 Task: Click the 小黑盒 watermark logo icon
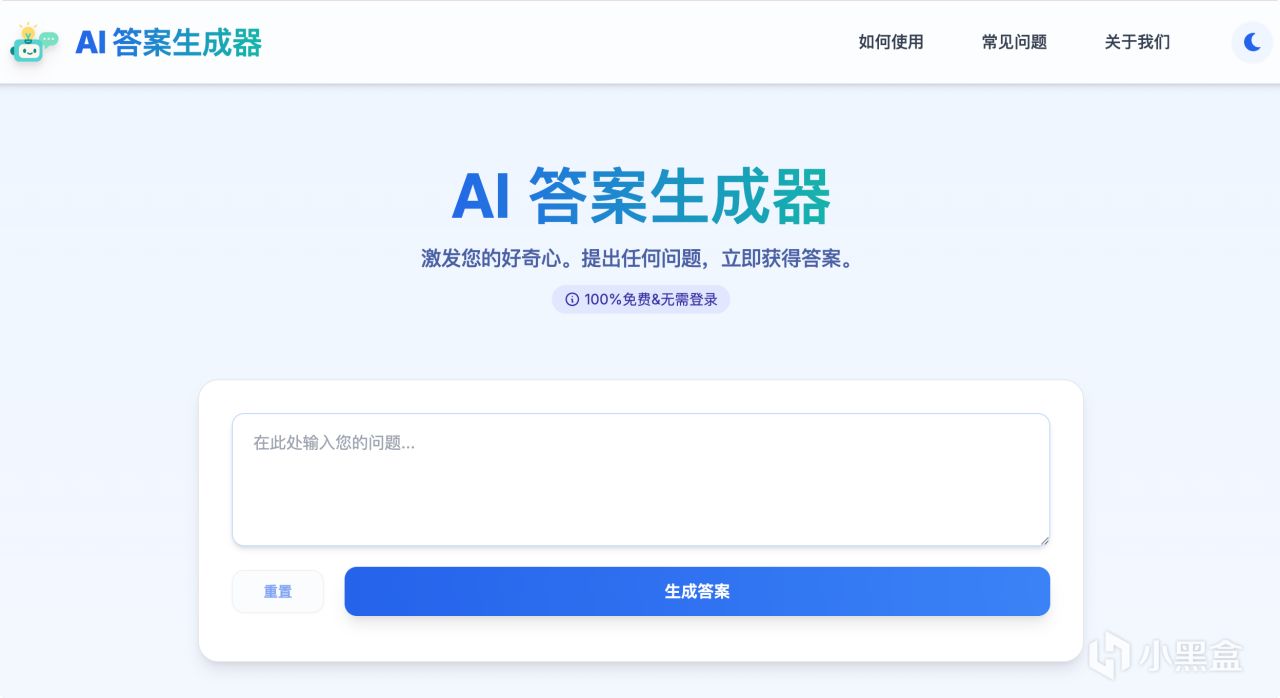coord(1109,656)
